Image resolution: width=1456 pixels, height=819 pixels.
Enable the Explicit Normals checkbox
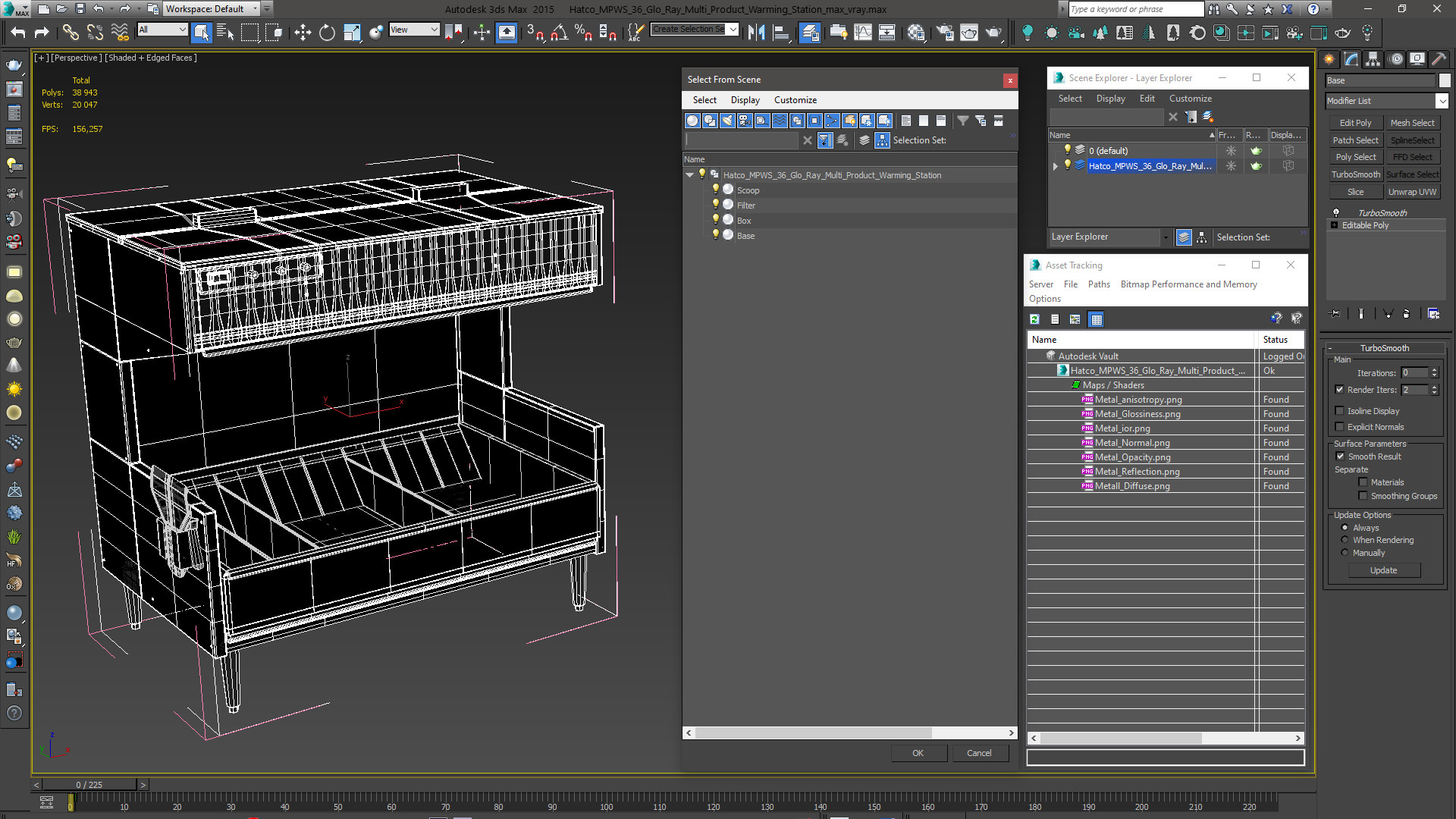tap(1339, 427)
